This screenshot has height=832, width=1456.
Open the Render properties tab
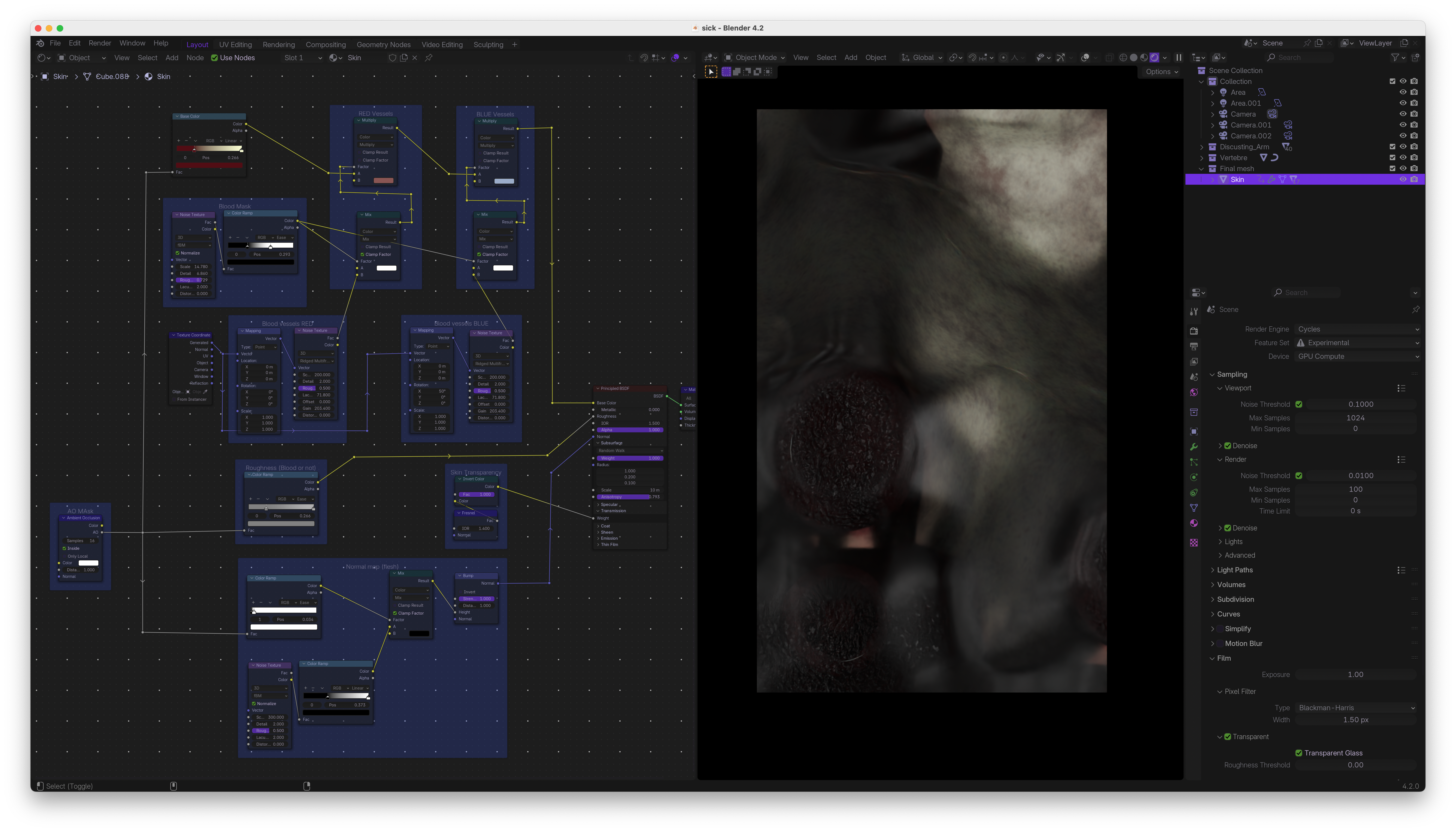(x=1194, y=331)
